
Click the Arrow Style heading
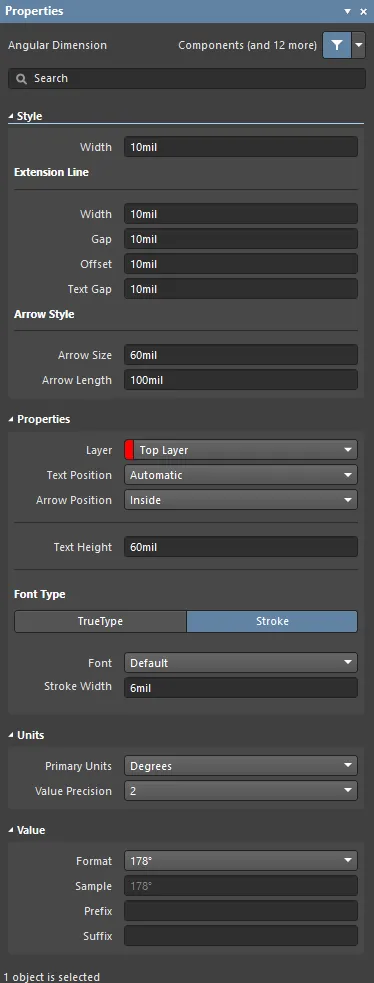pos(44,315)
